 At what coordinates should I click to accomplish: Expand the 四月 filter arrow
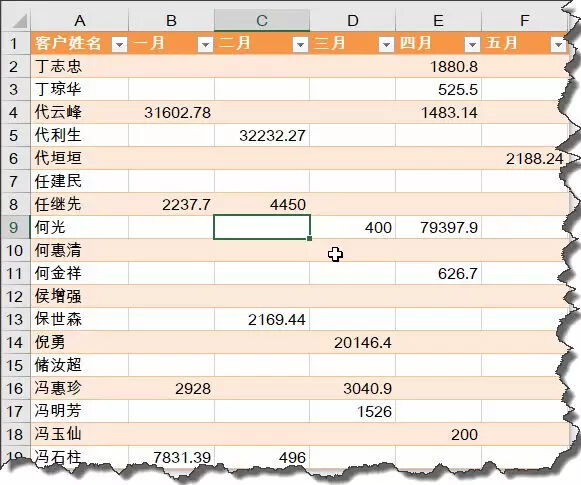pos(472,45)
